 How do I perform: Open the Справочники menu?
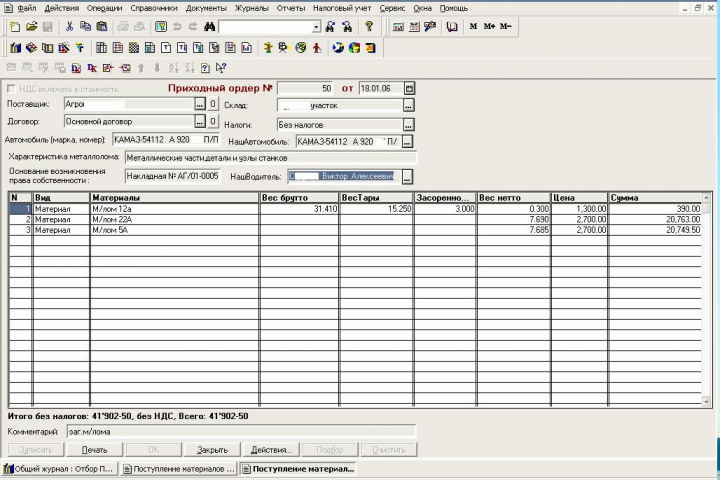[x=154, y=8]
